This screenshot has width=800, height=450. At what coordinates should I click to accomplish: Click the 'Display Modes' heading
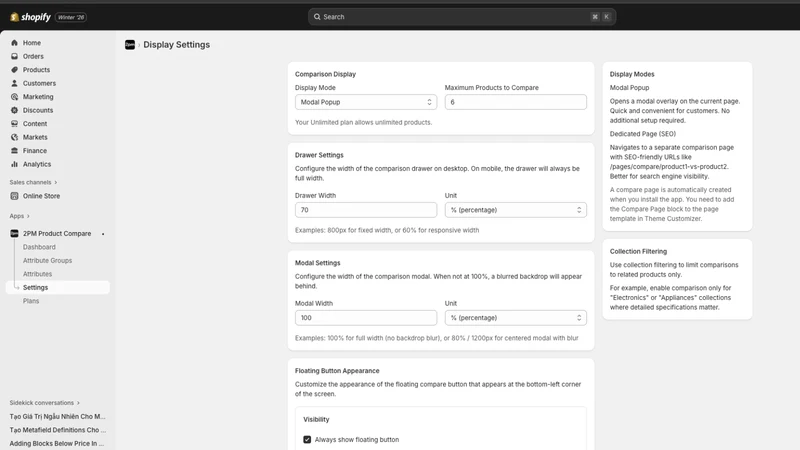(x=632, y=74)
